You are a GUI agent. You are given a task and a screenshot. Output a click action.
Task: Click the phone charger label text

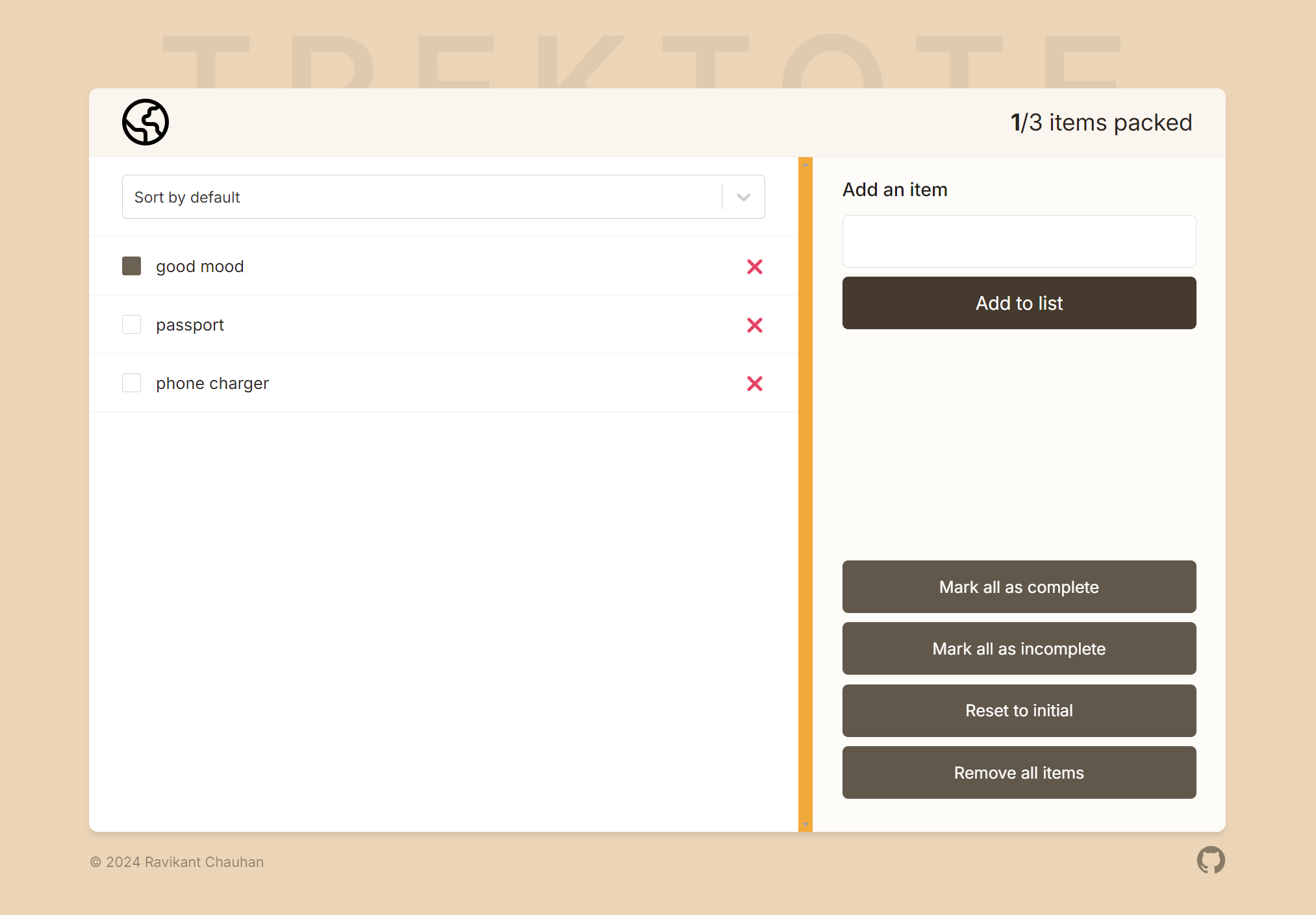tap(212, 384)
